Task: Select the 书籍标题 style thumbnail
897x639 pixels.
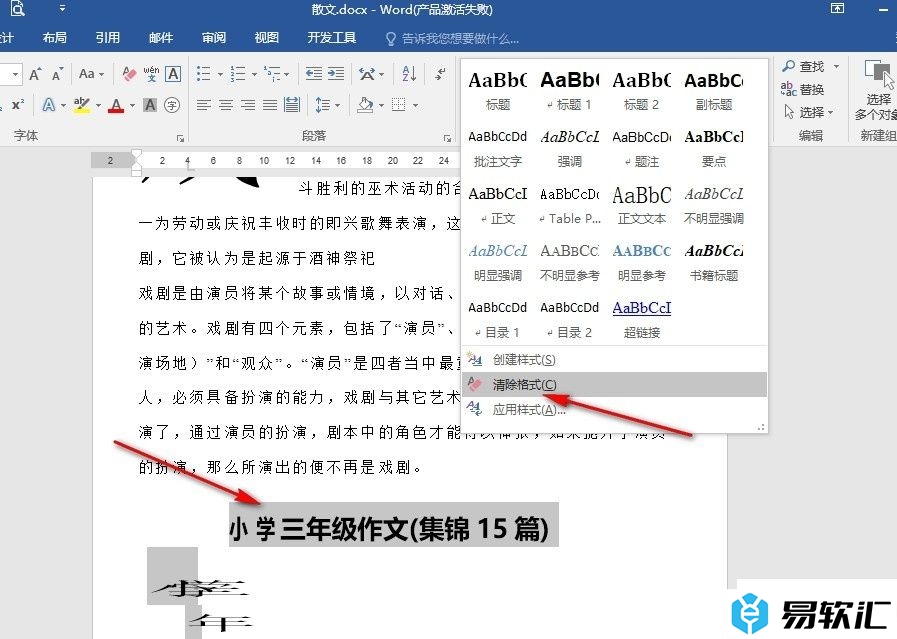Action: coord(714,261)
